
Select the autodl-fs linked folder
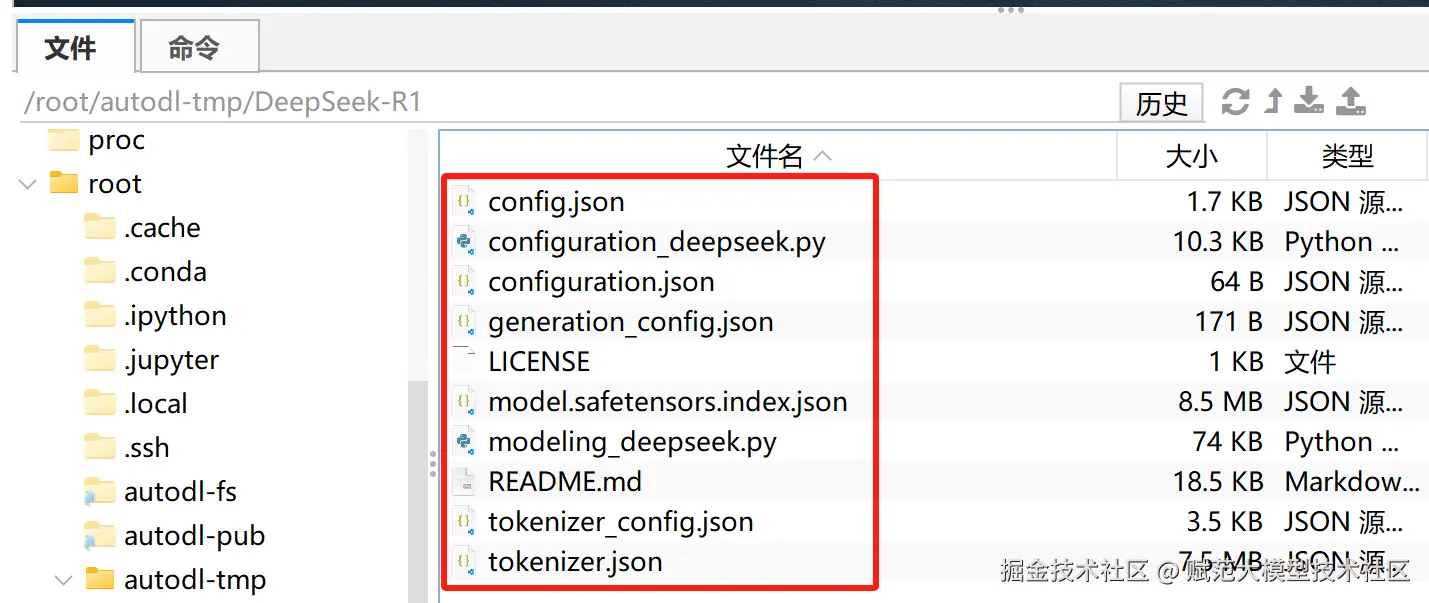180,492
